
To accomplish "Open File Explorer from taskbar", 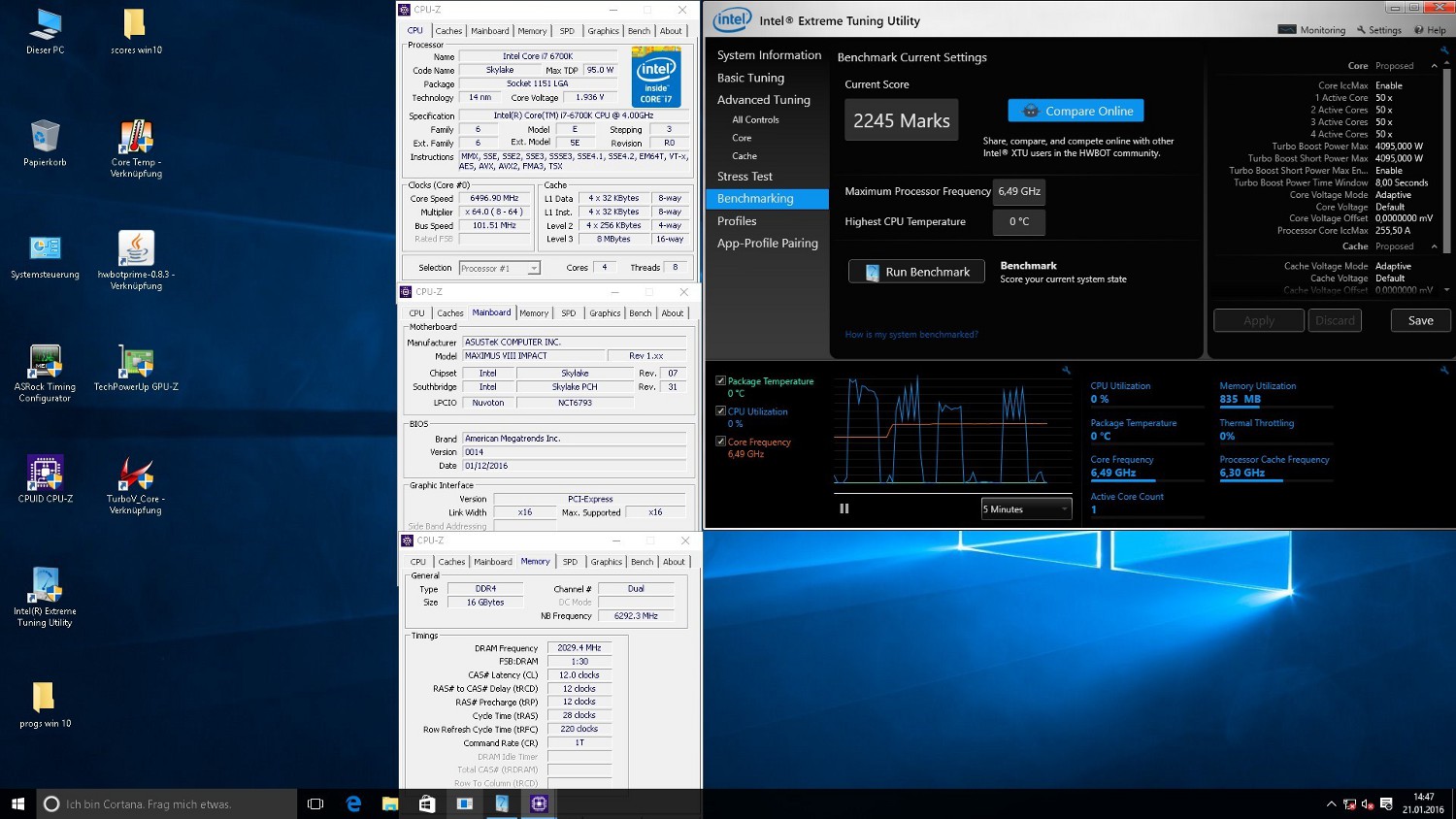I will coord(390,803).
